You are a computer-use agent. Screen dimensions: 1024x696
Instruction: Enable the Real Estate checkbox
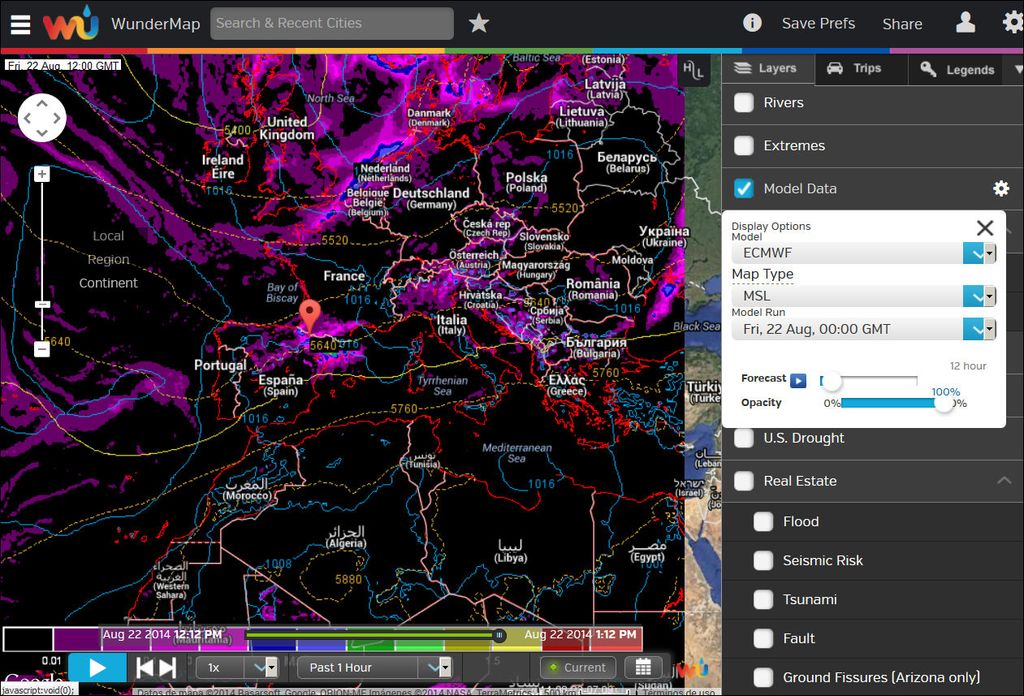click(x=744, y=481)
